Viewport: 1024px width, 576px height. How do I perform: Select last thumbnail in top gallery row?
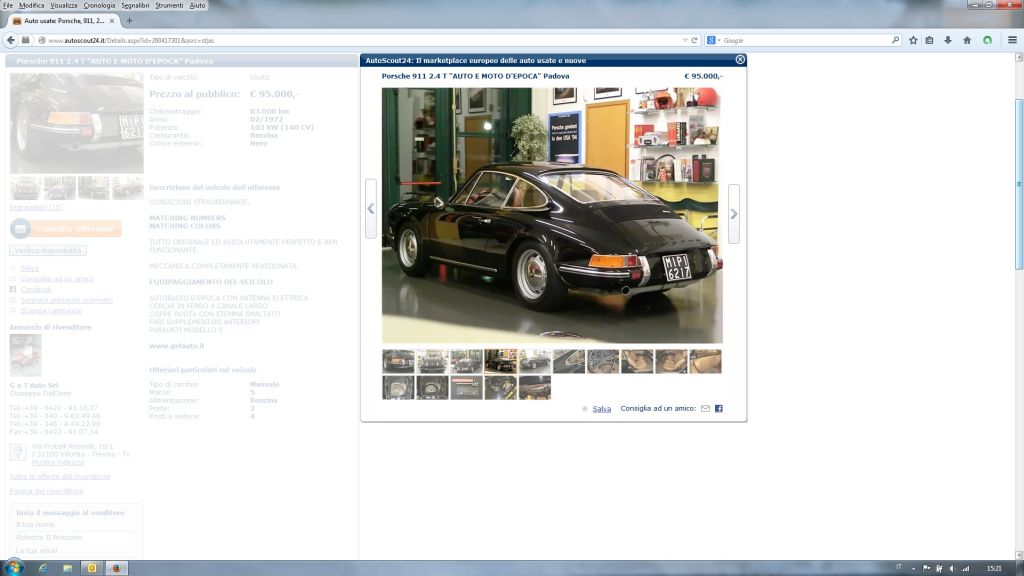point(705,361)
